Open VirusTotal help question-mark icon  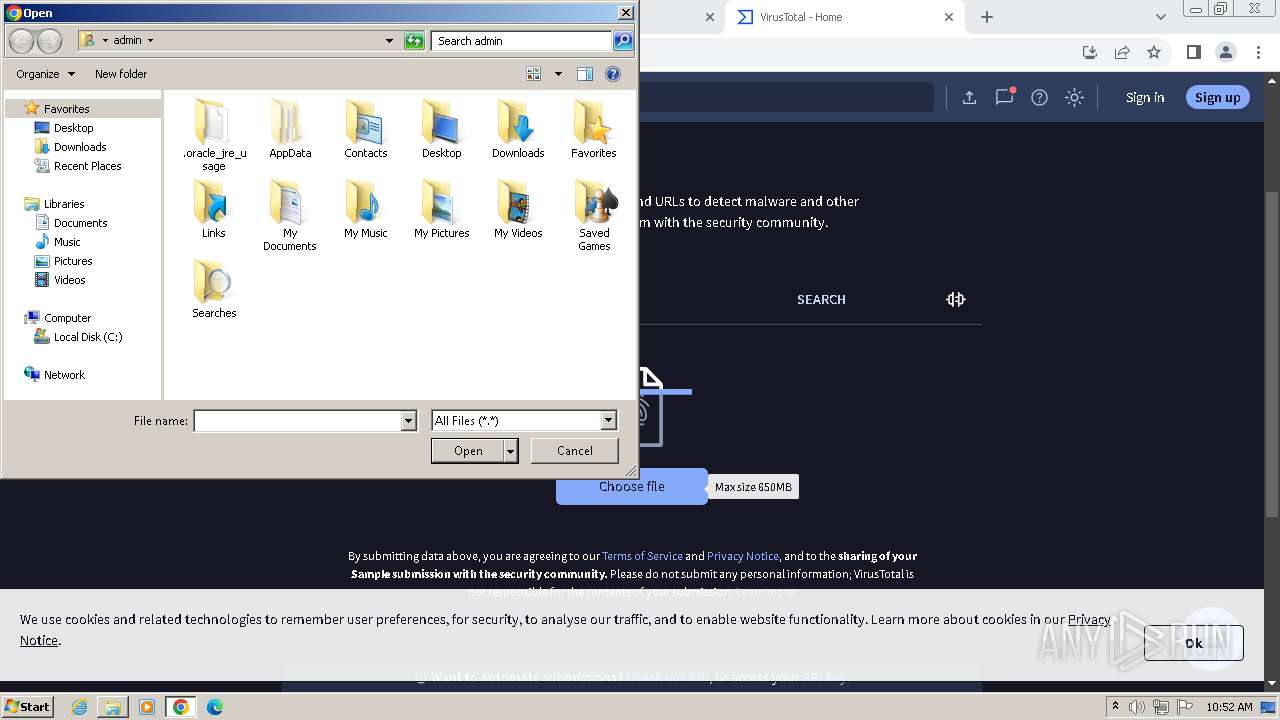point(1039,97)
